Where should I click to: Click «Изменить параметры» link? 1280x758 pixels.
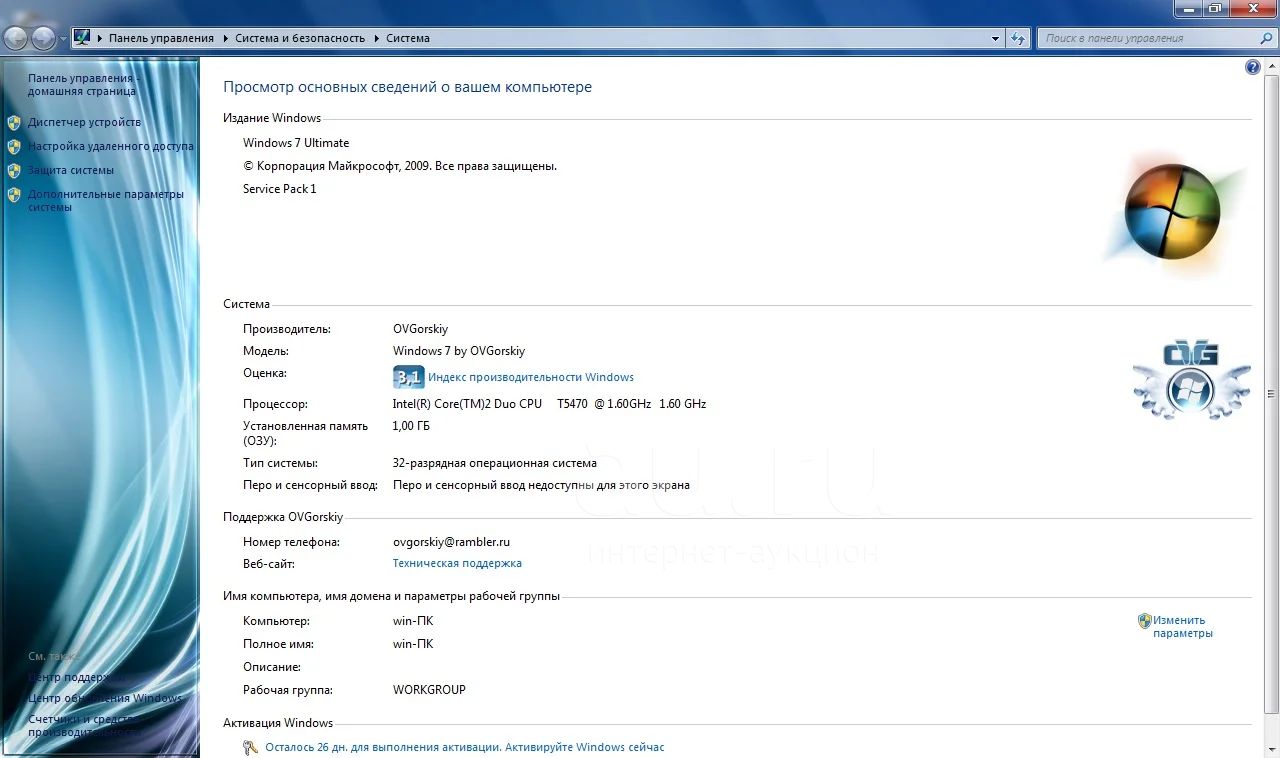pos(1183,626)
